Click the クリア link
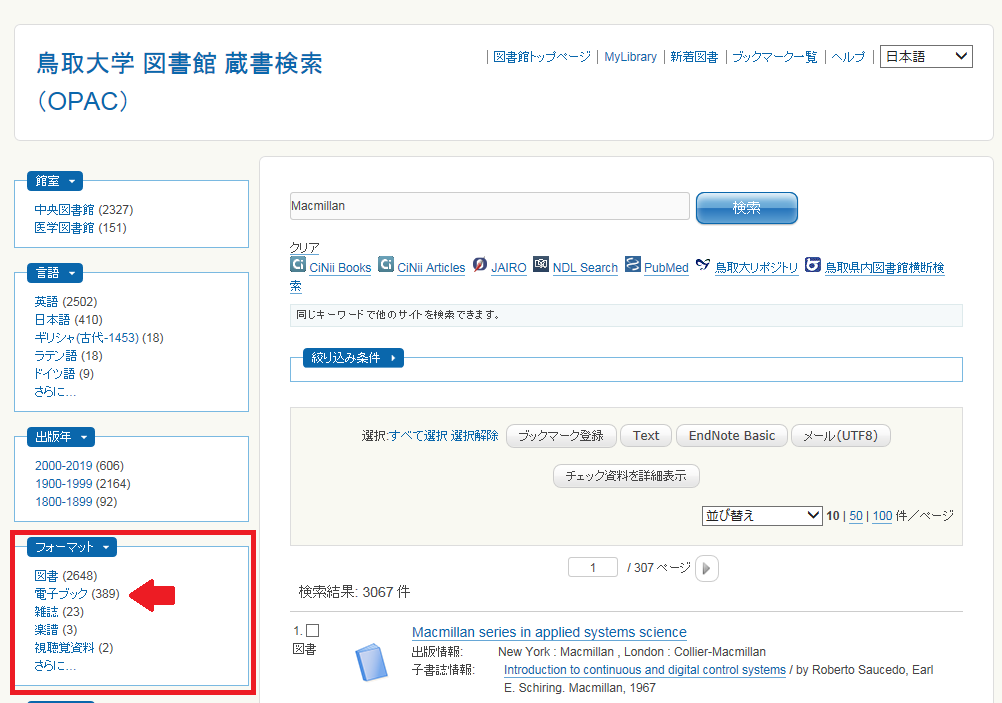This screenshot has height=703, width=1002. 304,247
